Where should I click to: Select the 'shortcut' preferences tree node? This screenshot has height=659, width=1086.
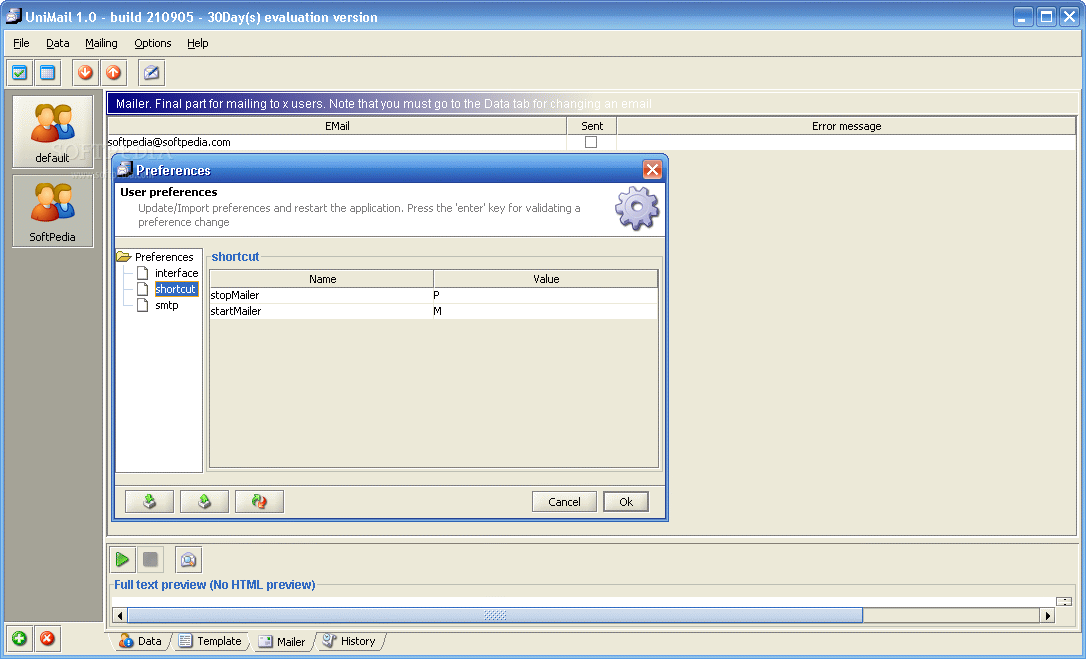(176, 289)
